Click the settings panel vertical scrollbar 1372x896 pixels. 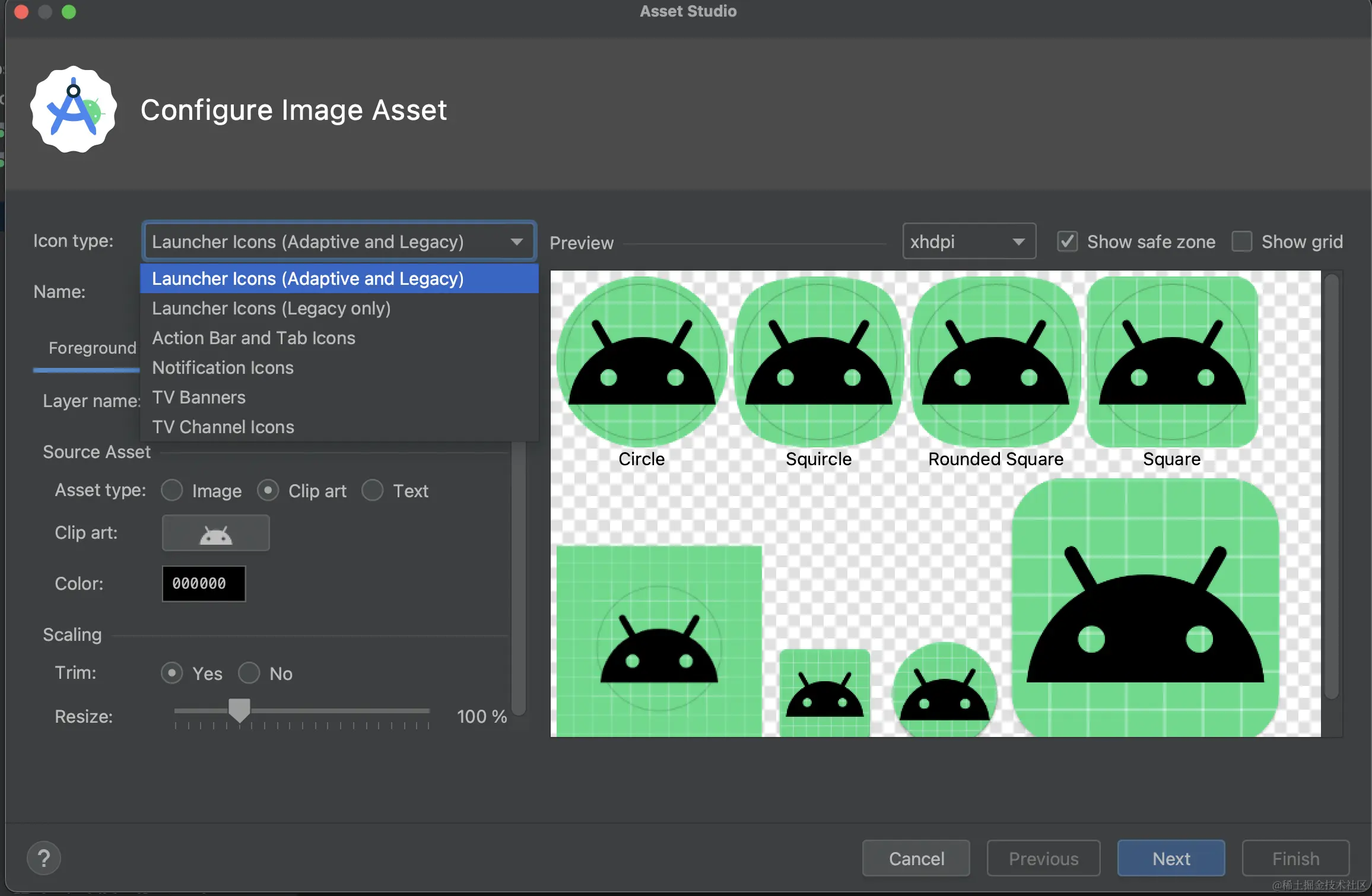tap(519, 579)
